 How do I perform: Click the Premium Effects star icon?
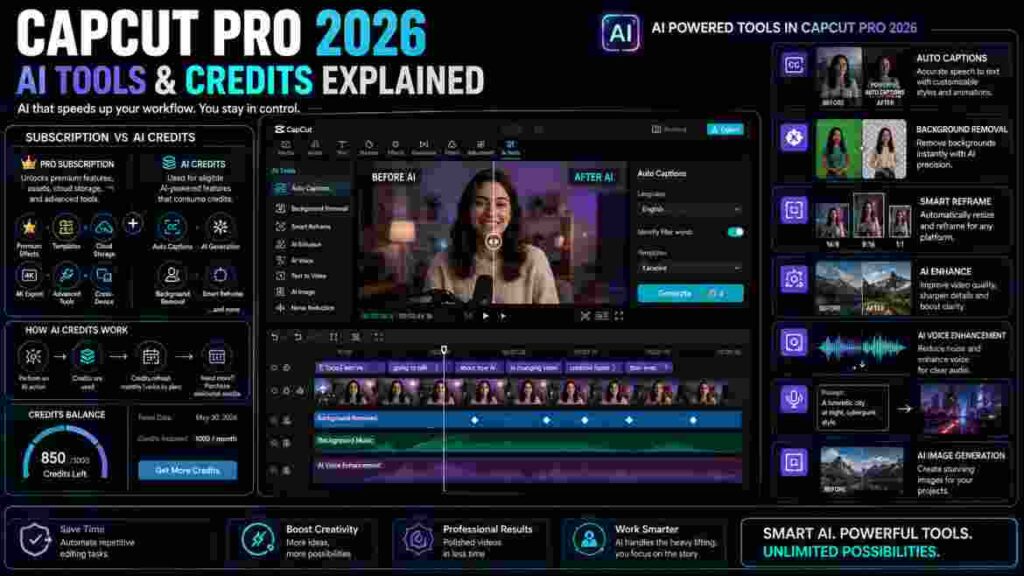[29, 227]
